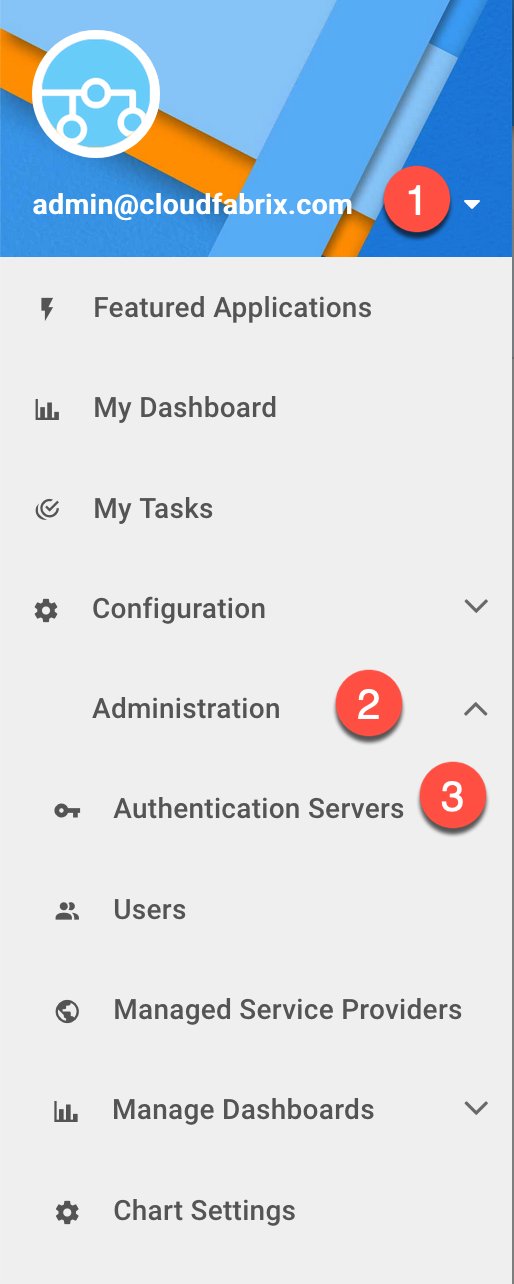Click the admin@cloudfabrix.com account label
The height and width of the screenshot is (1284, 514).
click(x=193, y=205)
